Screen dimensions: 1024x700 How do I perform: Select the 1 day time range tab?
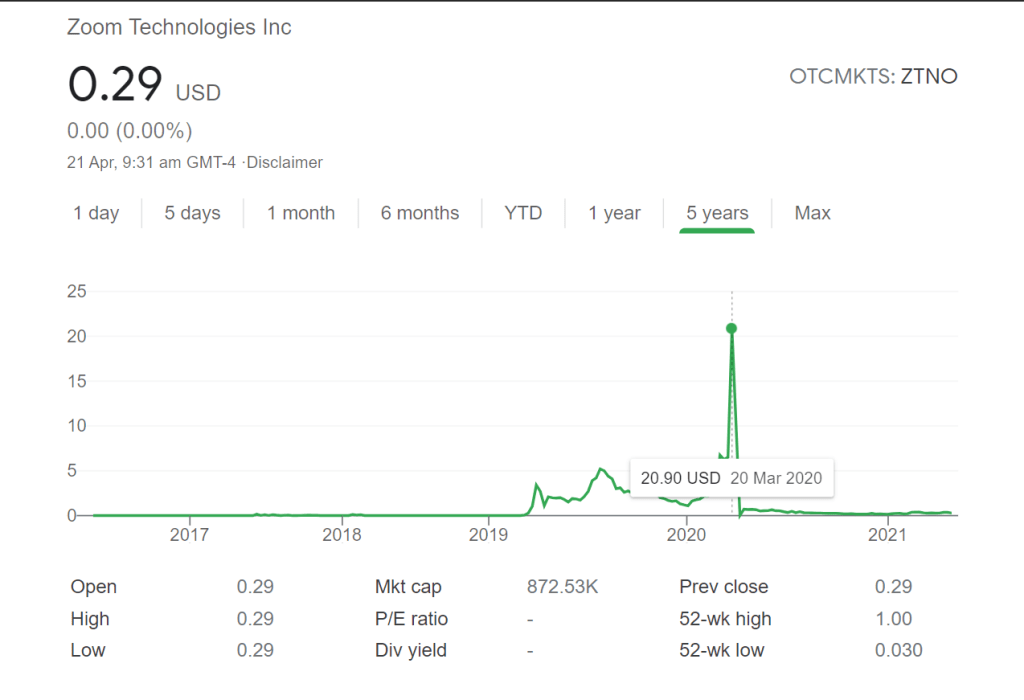pos(96,213)
